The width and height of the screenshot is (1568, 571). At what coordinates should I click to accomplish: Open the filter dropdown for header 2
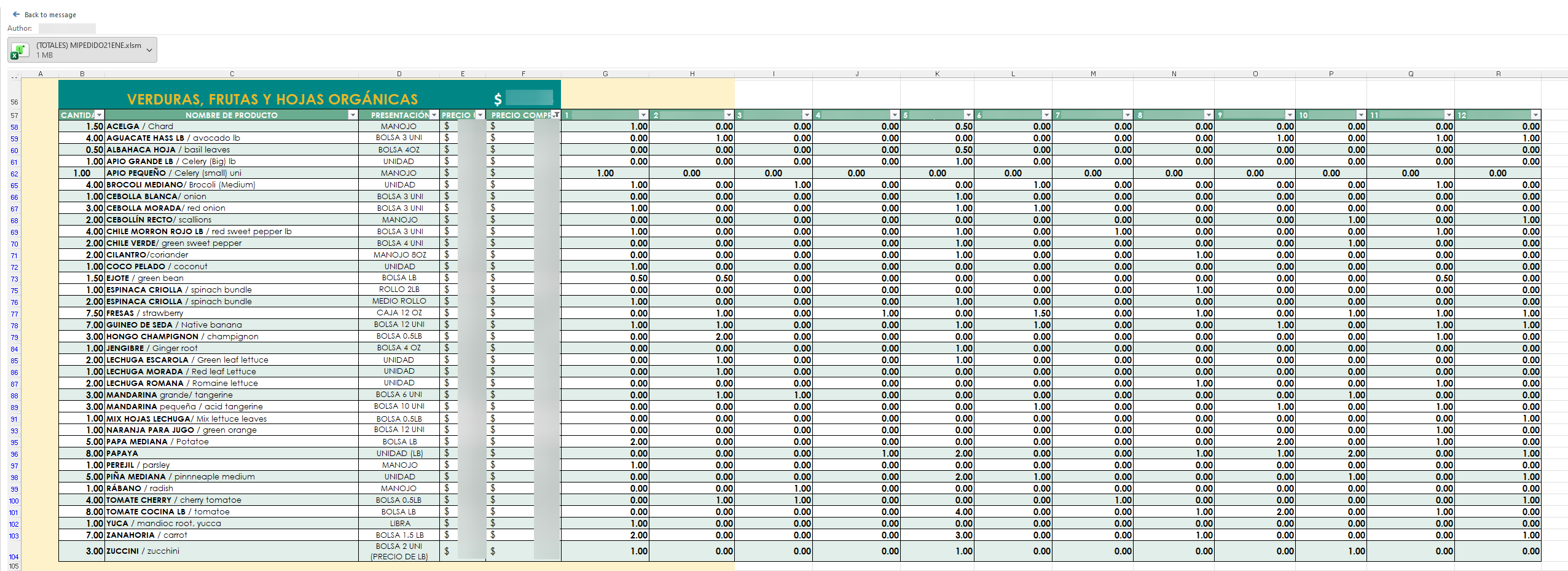[729, 115]
